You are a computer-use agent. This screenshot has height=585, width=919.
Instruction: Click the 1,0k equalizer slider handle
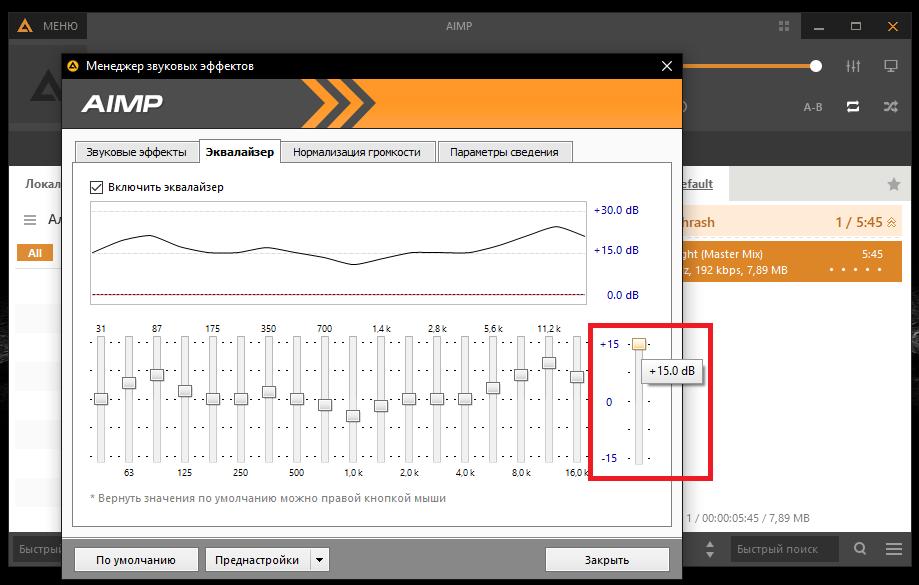click(x=353, y=416)
